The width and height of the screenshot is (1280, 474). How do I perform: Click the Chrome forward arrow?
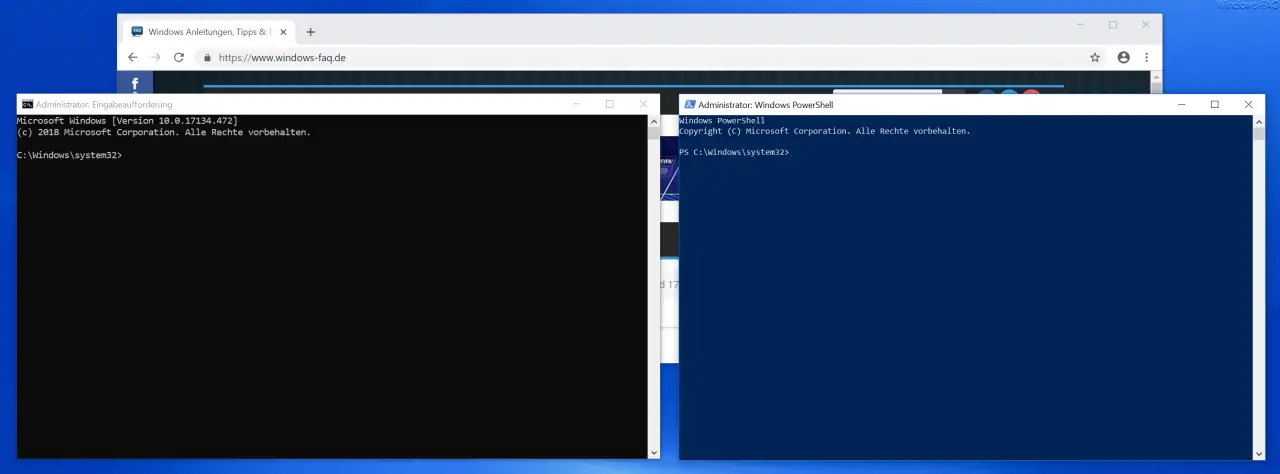point(155,57)
